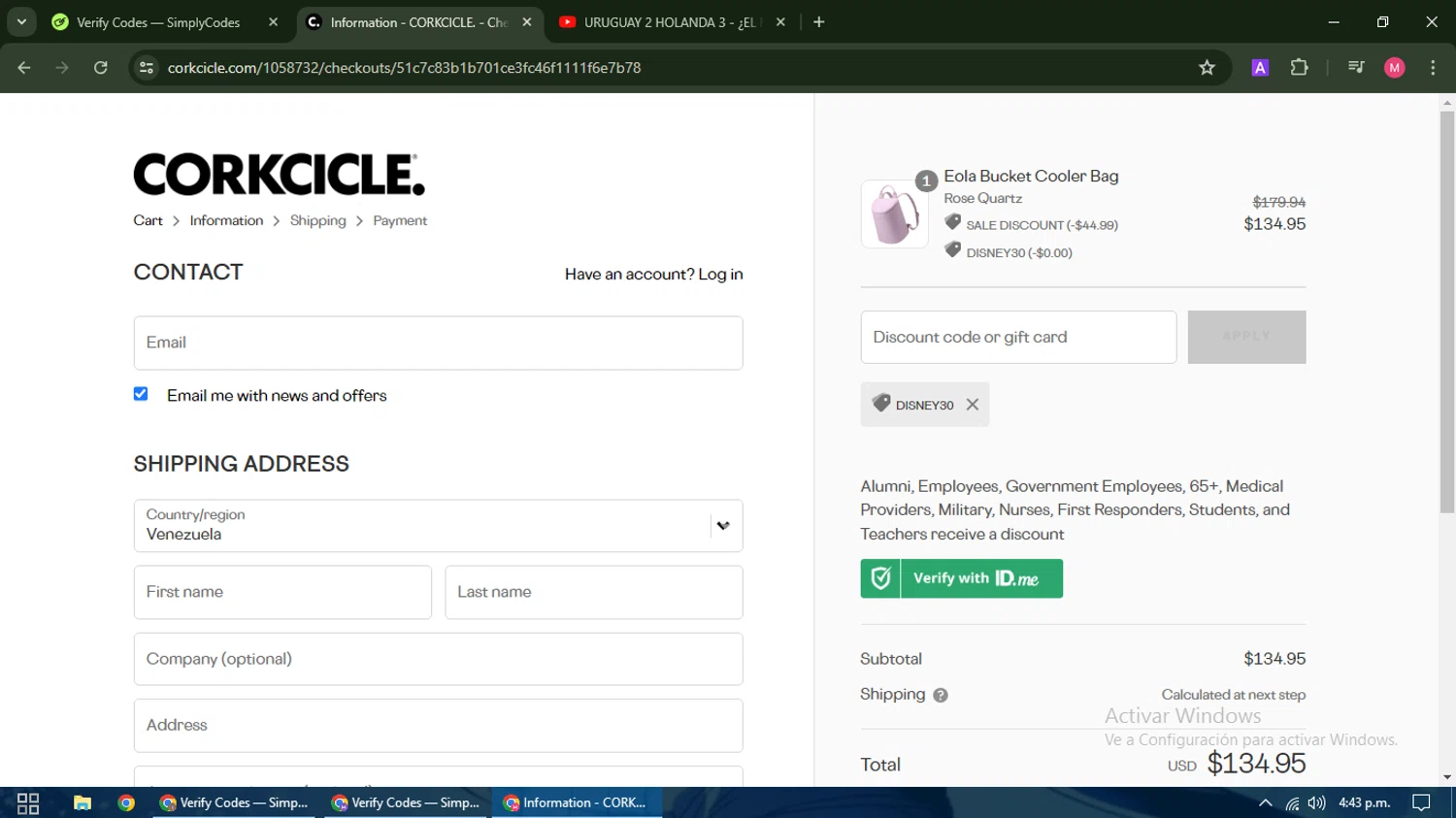The width and height of the screenshot is (1456, 818).
Task: Click the Subtotal $134.95 value
Action: pos(1274,659)
